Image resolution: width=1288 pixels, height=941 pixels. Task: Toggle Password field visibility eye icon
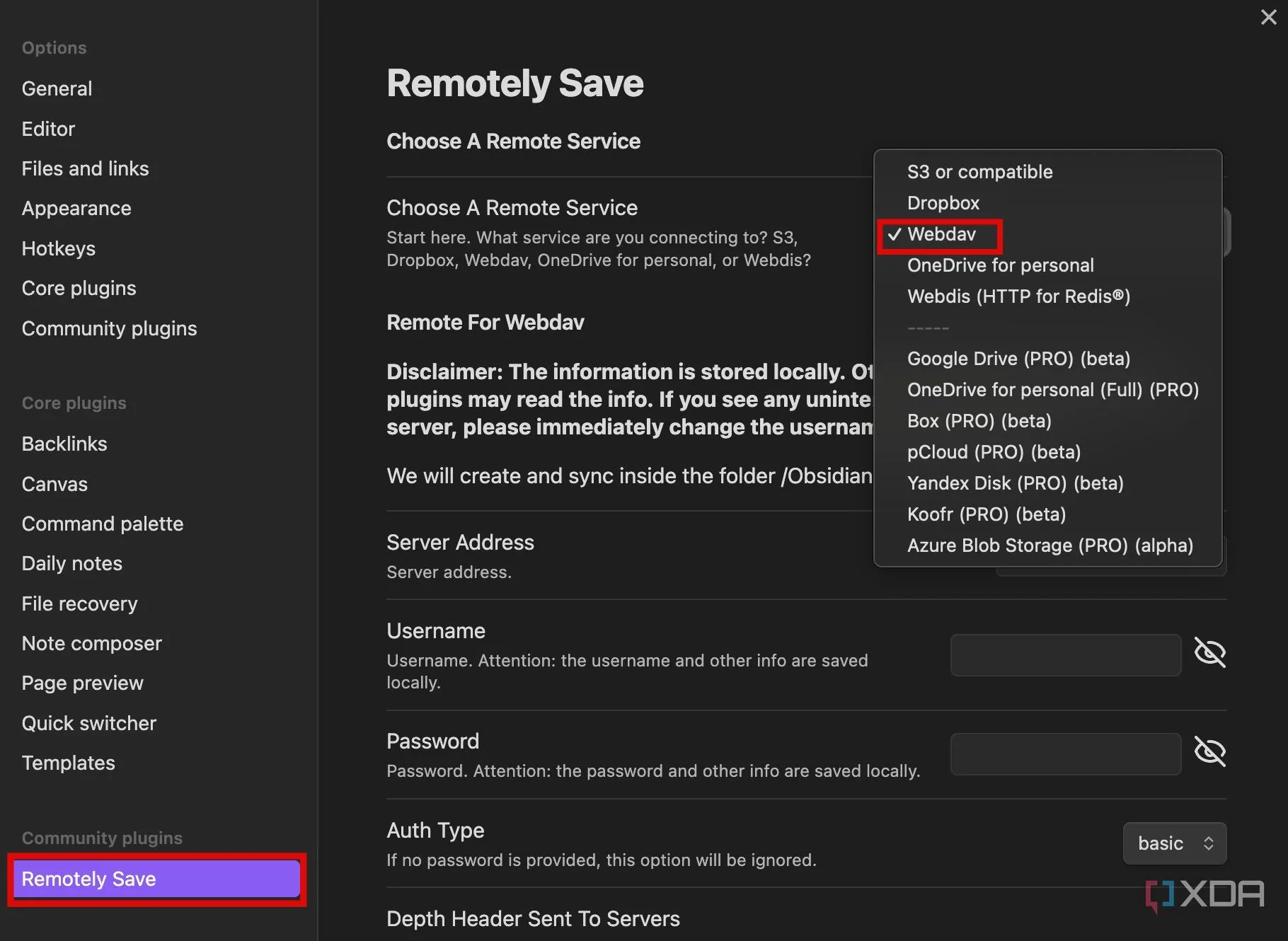coord(1210,751)
